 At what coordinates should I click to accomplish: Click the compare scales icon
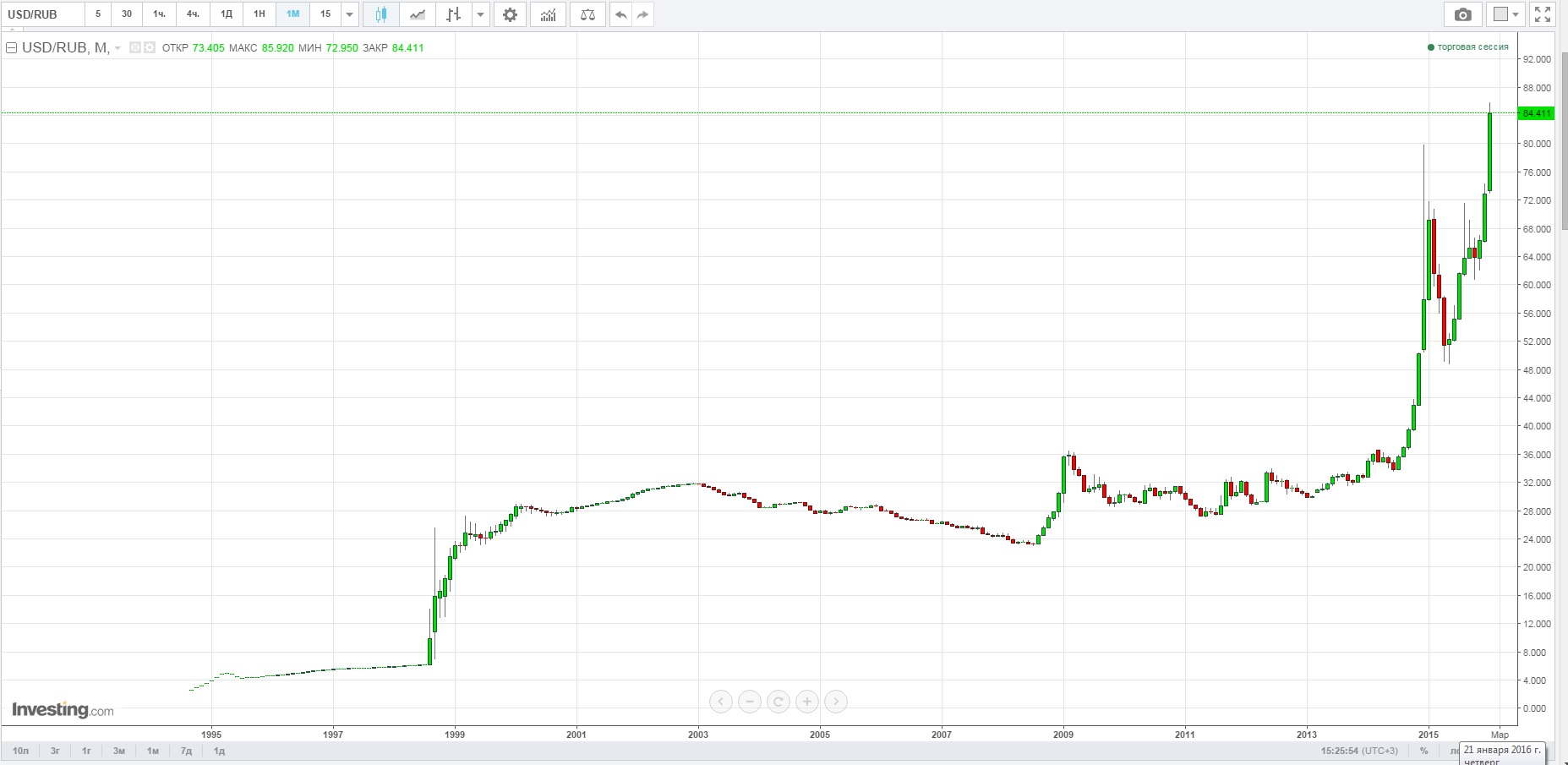pyautogui.click(x=587, y=14)
